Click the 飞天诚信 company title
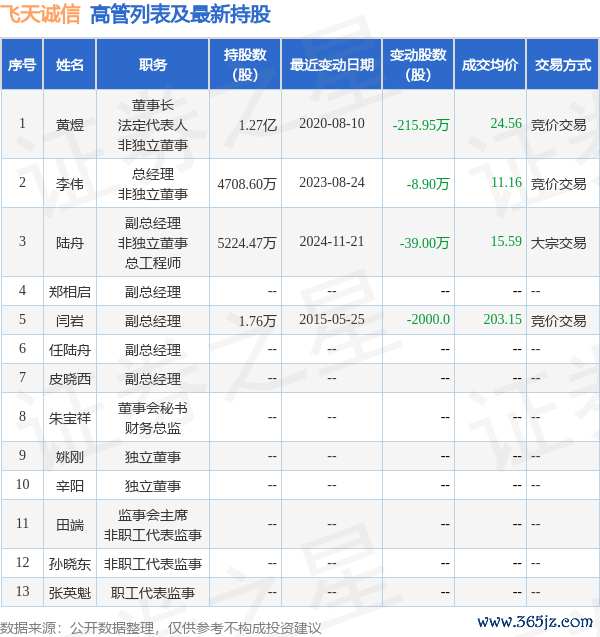600x637 pixels. (40, 14)
